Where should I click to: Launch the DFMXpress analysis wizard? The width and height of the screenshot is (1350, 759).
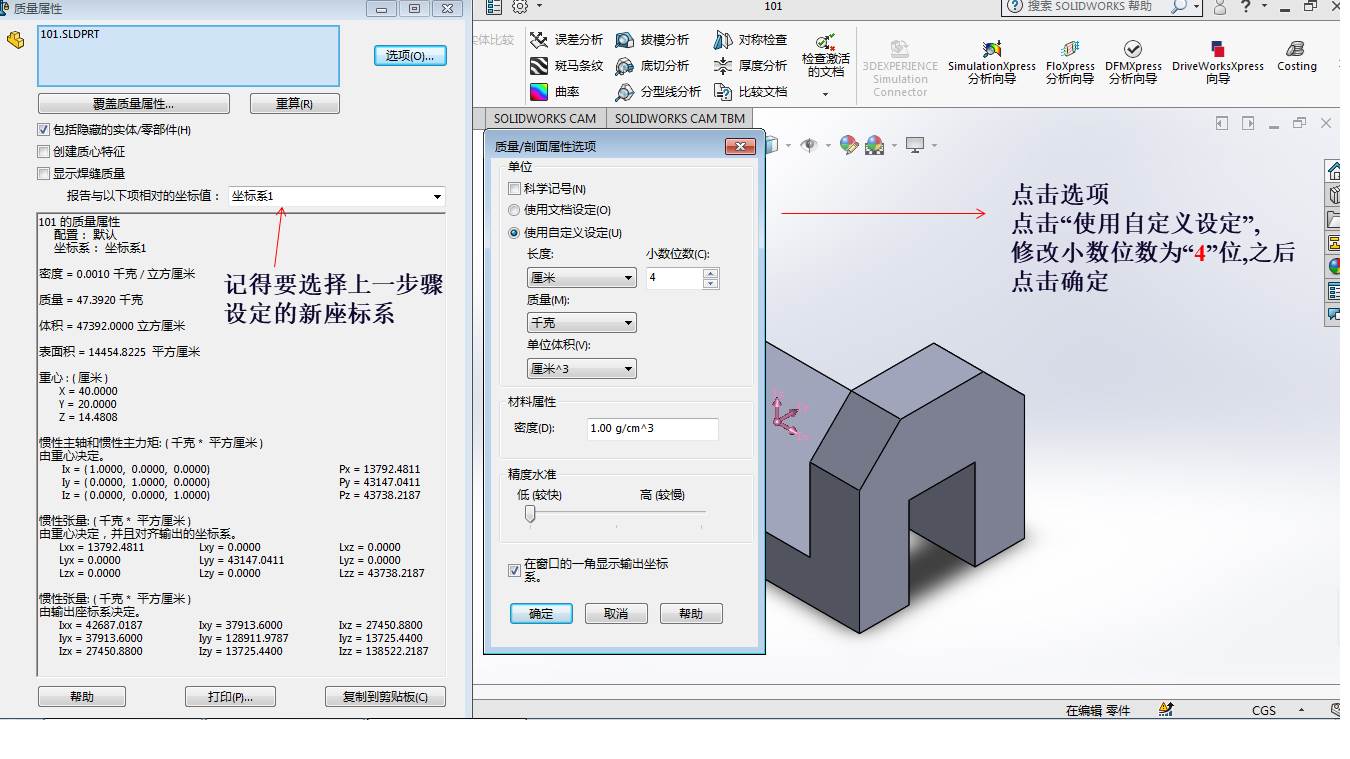coord(1133,61)
